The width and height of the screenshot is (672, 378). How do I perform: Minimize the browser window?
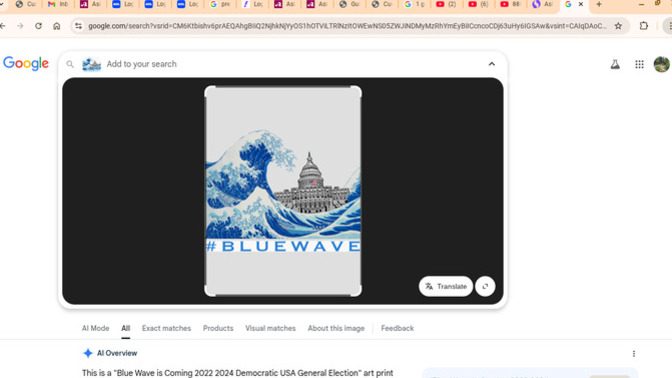[x=641, y=4]
